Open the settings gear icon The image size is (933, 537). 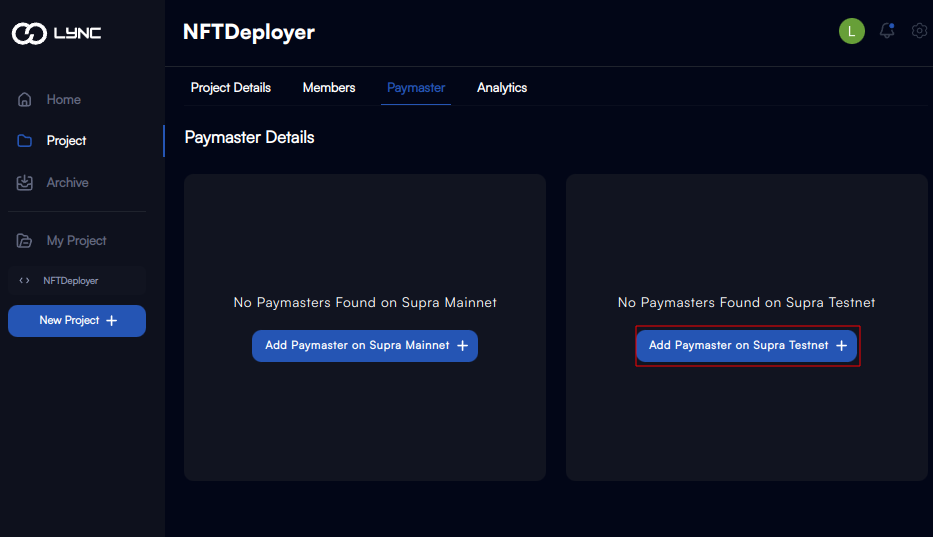tap(919, 30)
